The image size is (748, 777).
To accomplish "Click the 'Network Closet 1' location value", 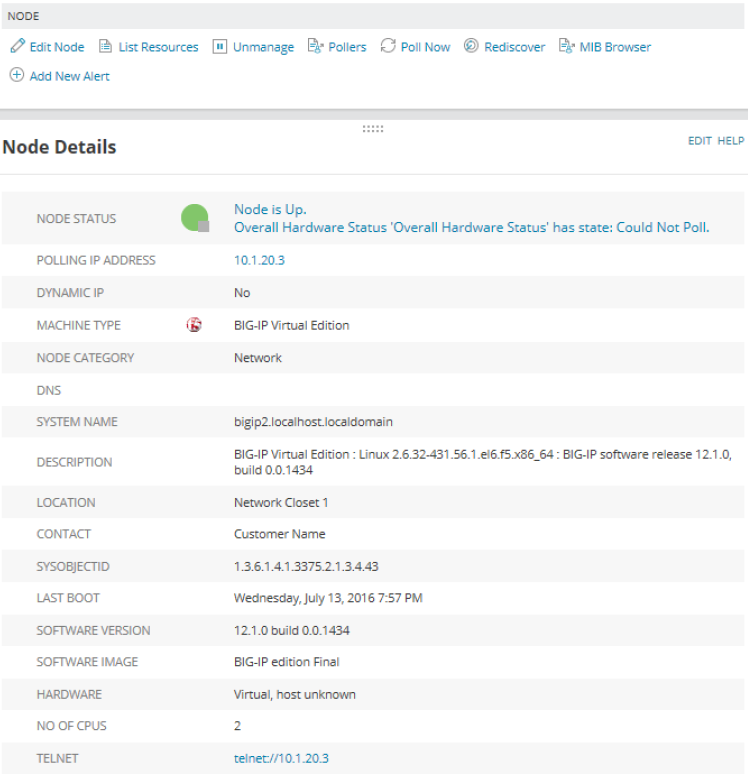I will 281,502.
